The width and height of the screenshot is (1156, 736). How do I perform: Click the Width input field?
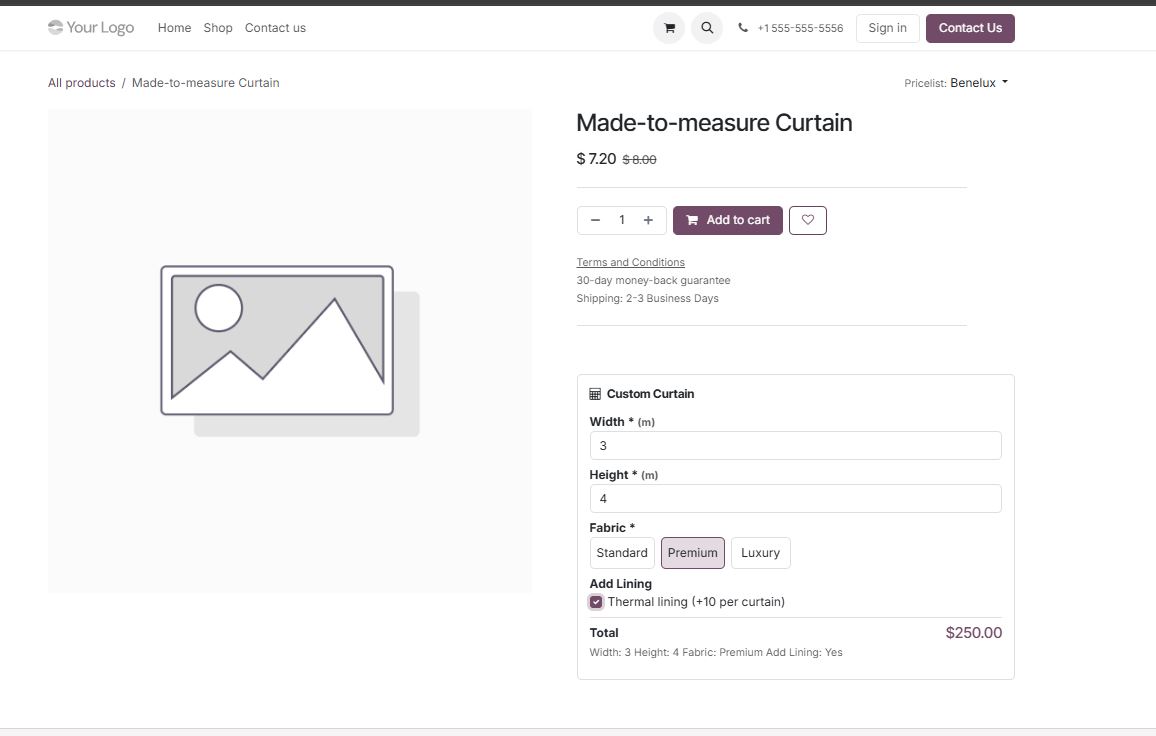pyautogui.click(x=795, y=445)
